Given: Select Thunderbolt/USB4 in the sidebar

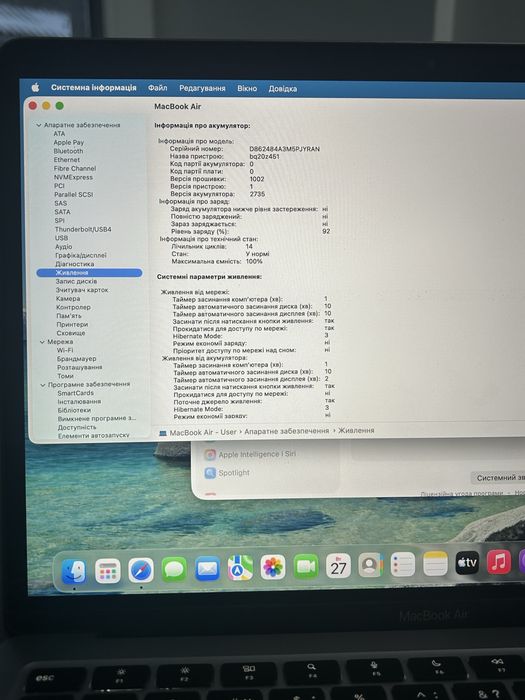Looking at the screenshot, I should (x=83, y=229).
